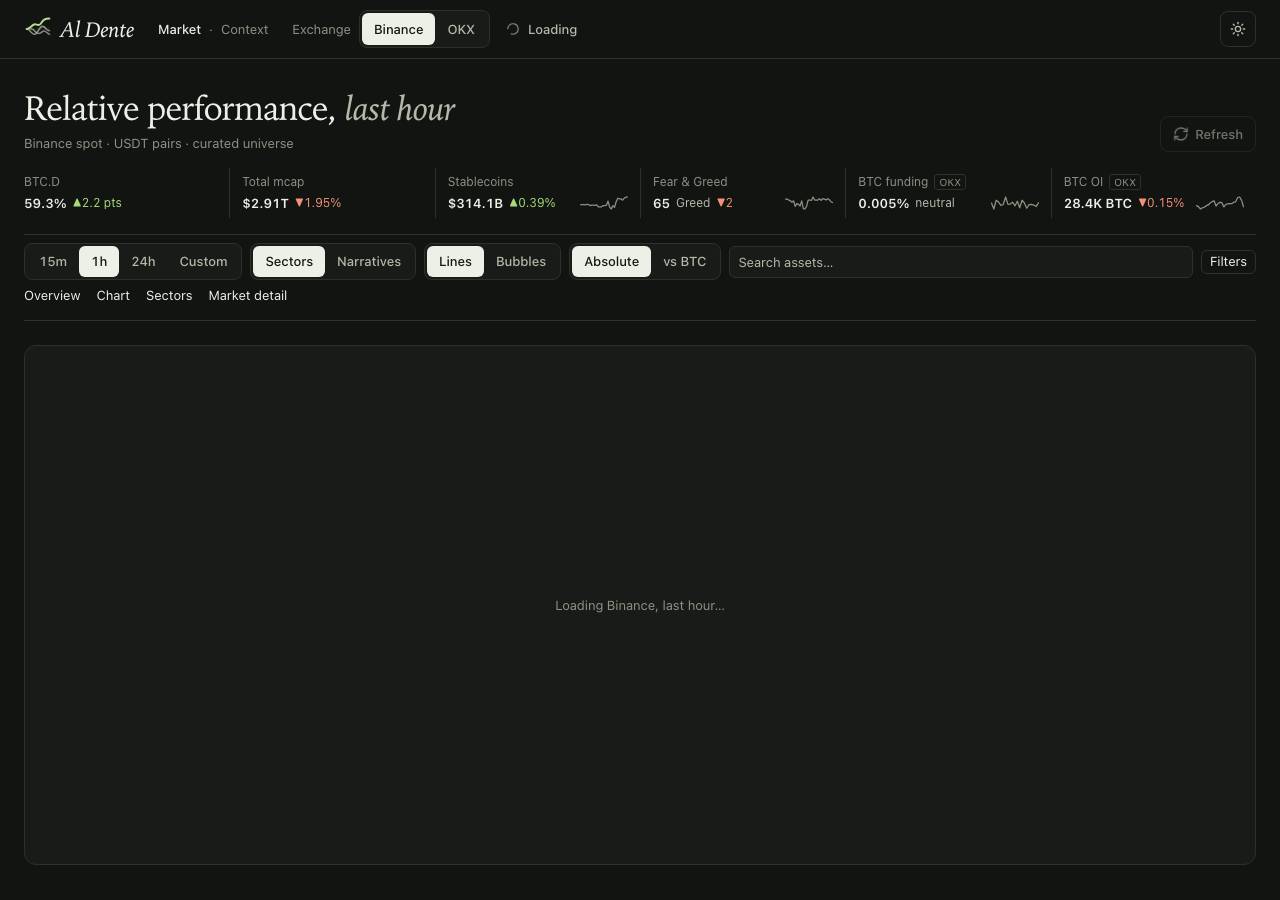Screen dimensions: 1280x900
Task: Select Binance exchange
Action: pyautogui.click(x=398, y=29)
